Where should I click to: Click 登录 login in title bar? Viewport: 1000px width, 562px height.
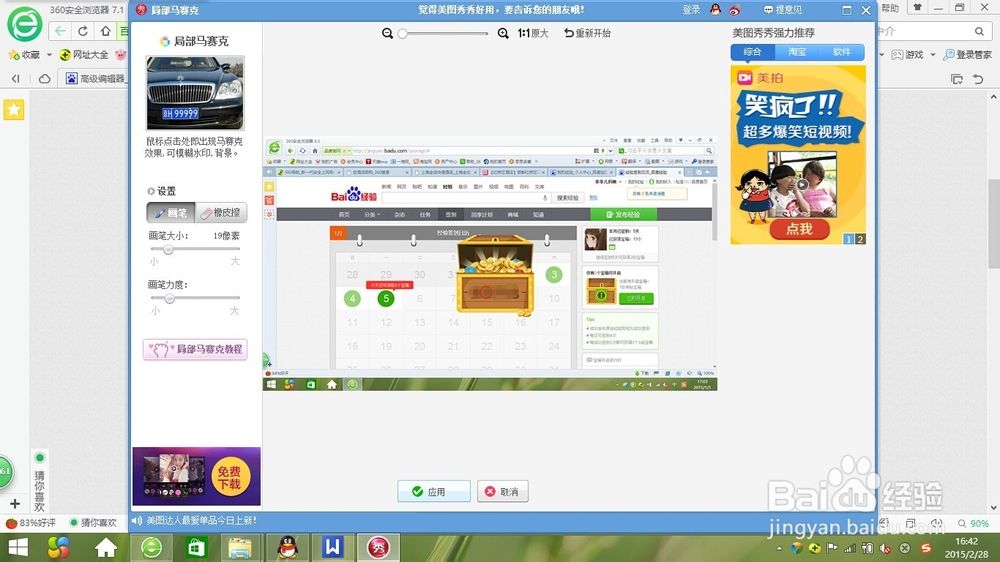(691, 10)
